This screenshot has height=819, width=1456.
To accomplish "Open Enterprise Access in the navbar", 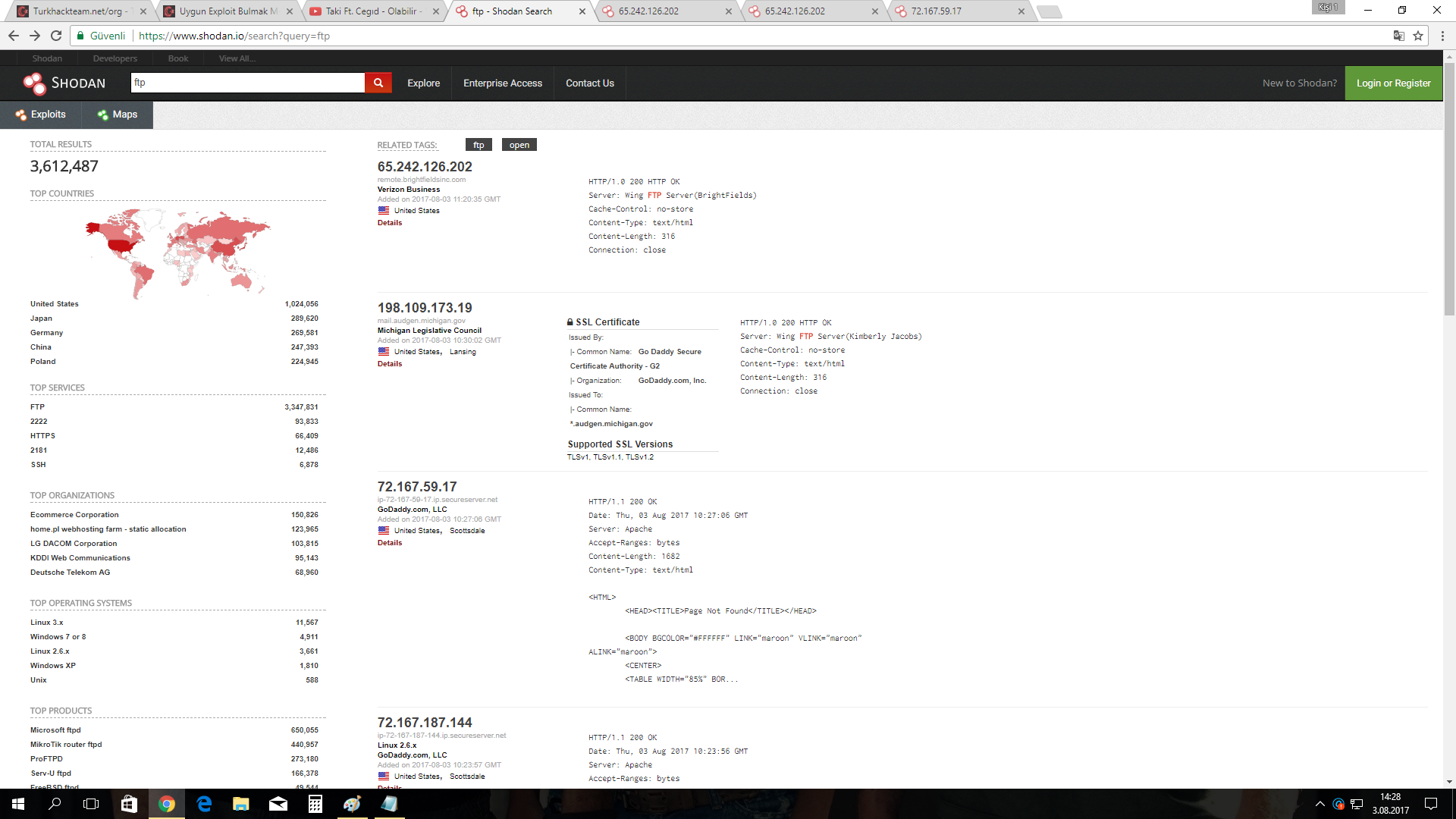I will pos(503,83).
